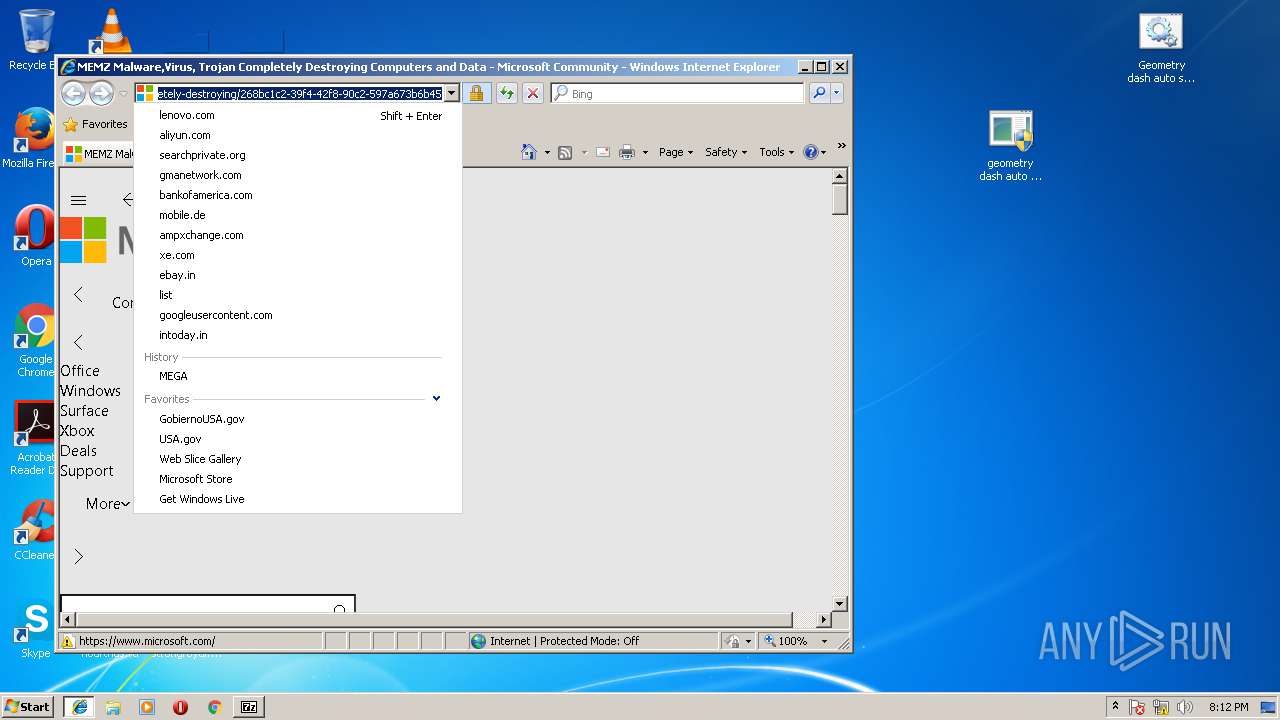The height and width of the screenshot is (720, 1280).
Task: Click in the Bing search box
Action: (x=677, y=93)
